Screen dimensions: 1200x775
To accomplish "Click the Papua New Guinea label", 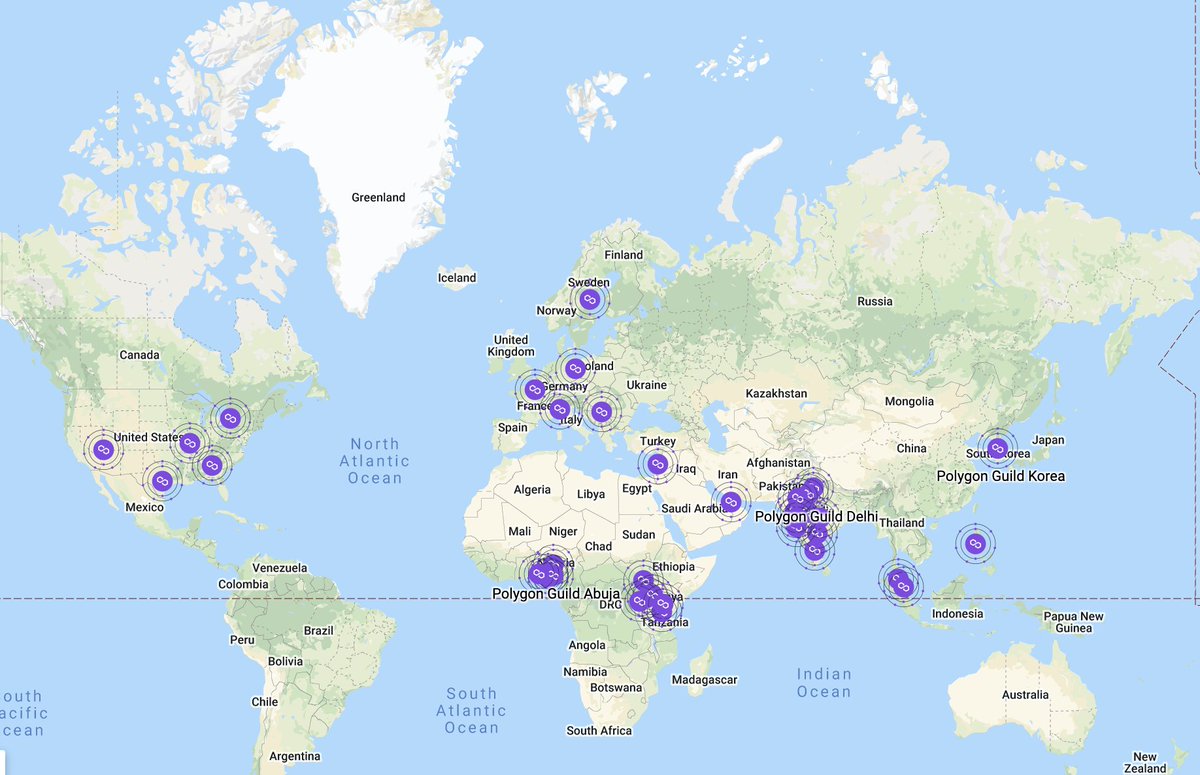I will pos(1075,622).
